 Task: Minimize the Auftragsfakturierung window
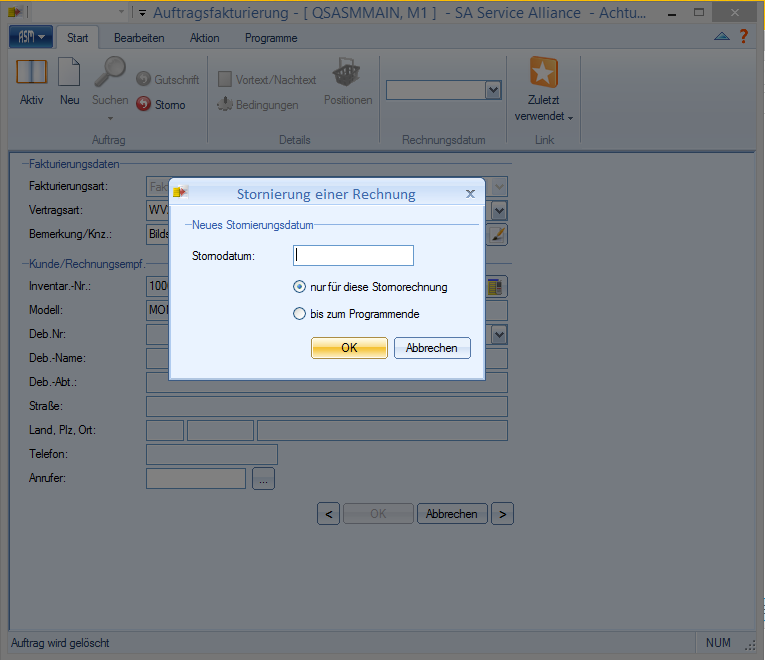pyautogui.click(x=672, y=14)
